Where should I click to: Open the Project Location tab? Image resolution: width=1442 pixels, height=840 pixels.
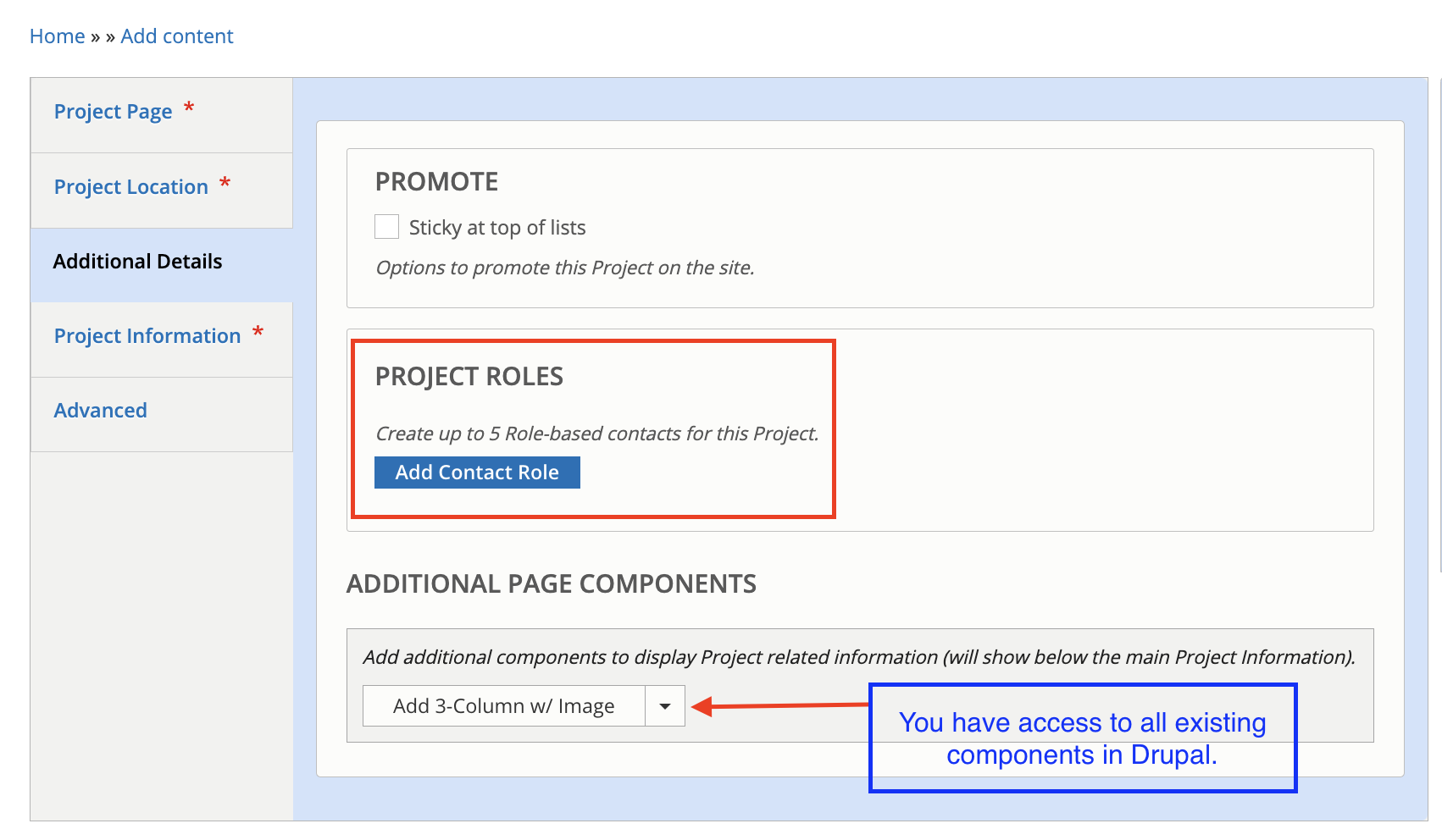(x=131, y=187)
